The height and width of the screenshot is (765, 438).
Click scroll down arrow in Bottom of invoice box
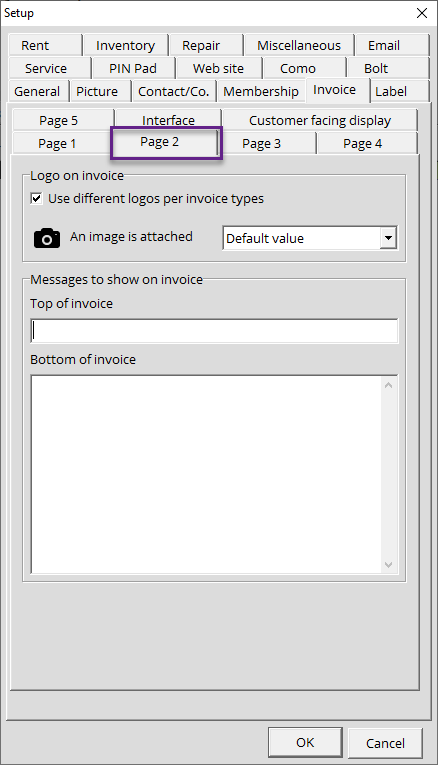(388, 564)
